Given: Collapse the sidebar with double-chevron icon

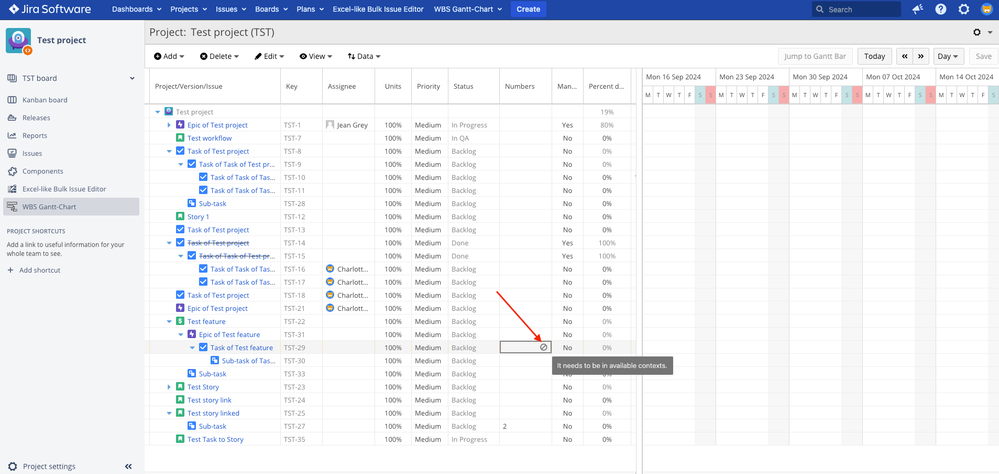Looking at the screenshot, I should pyautogui.click(x=128, y=466).
